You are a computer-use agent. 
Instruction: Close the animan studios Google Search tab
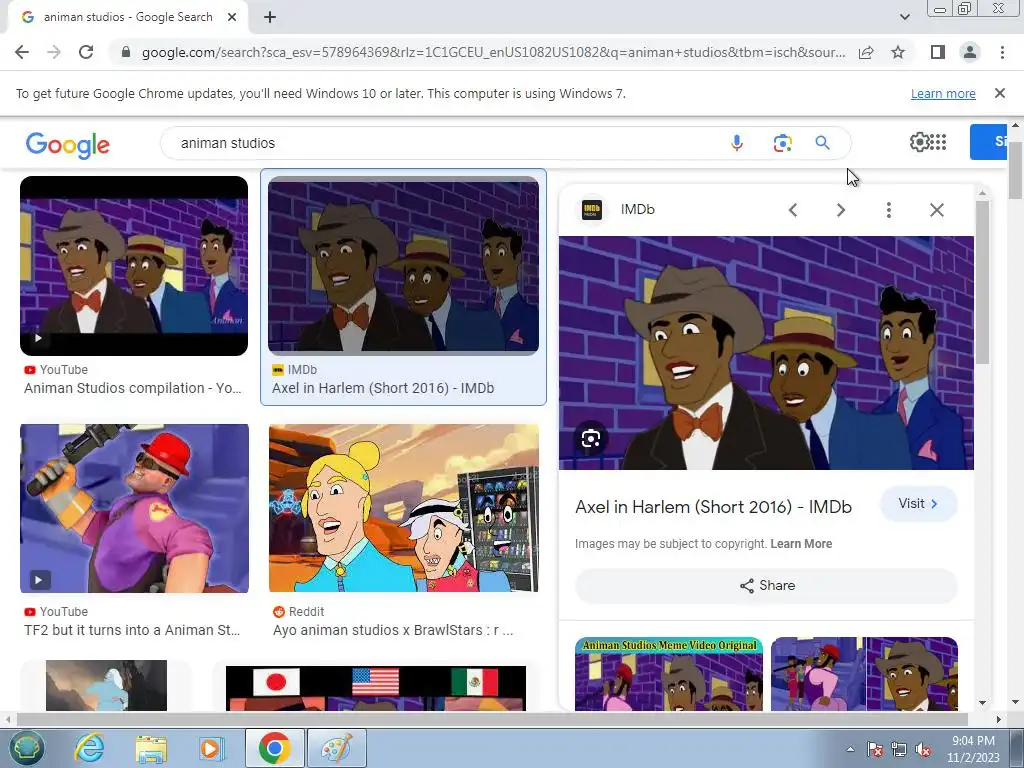tap(232, 18)
